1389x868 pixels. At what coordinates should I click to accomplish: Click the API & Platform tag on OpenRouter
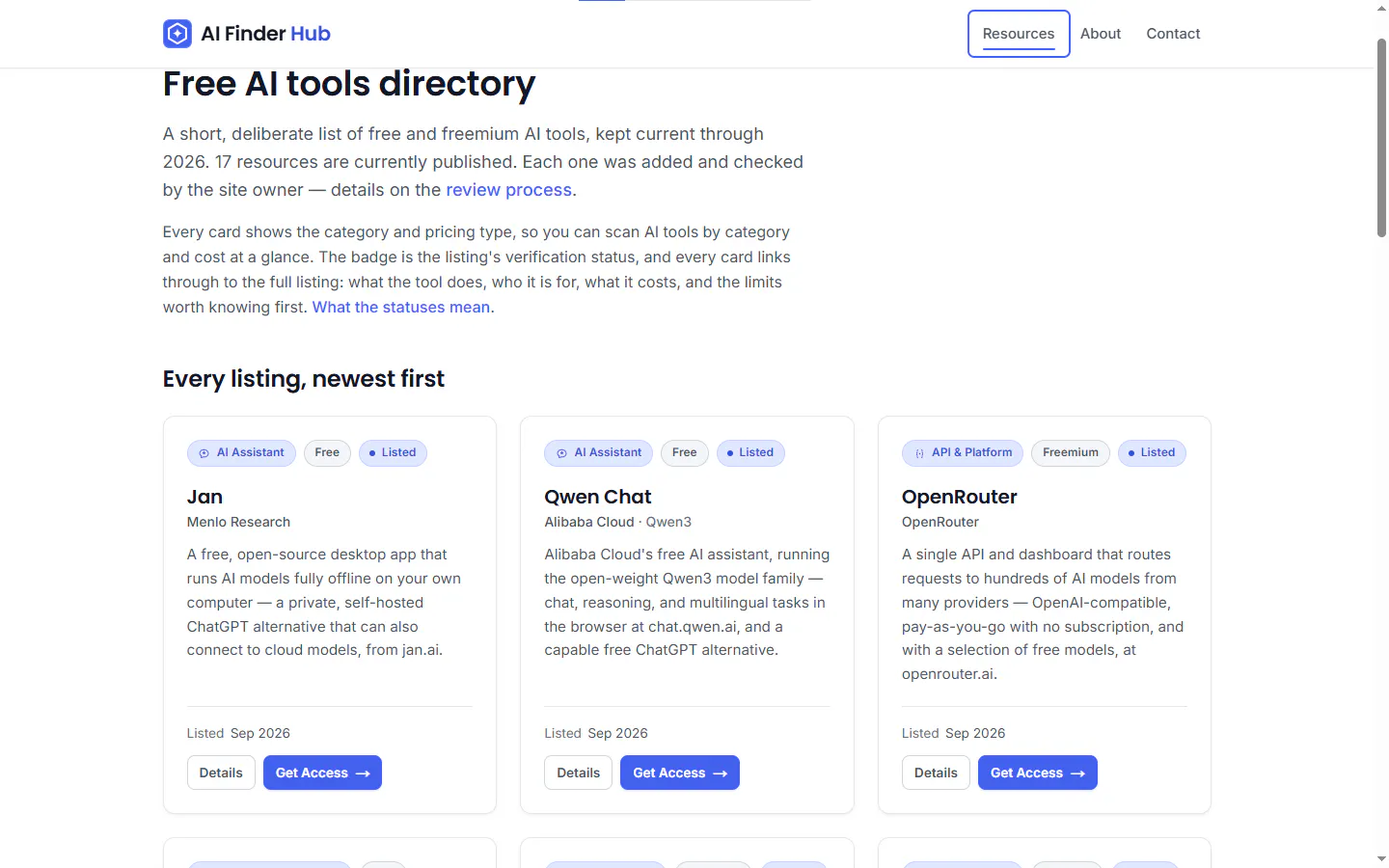point(963,452)
